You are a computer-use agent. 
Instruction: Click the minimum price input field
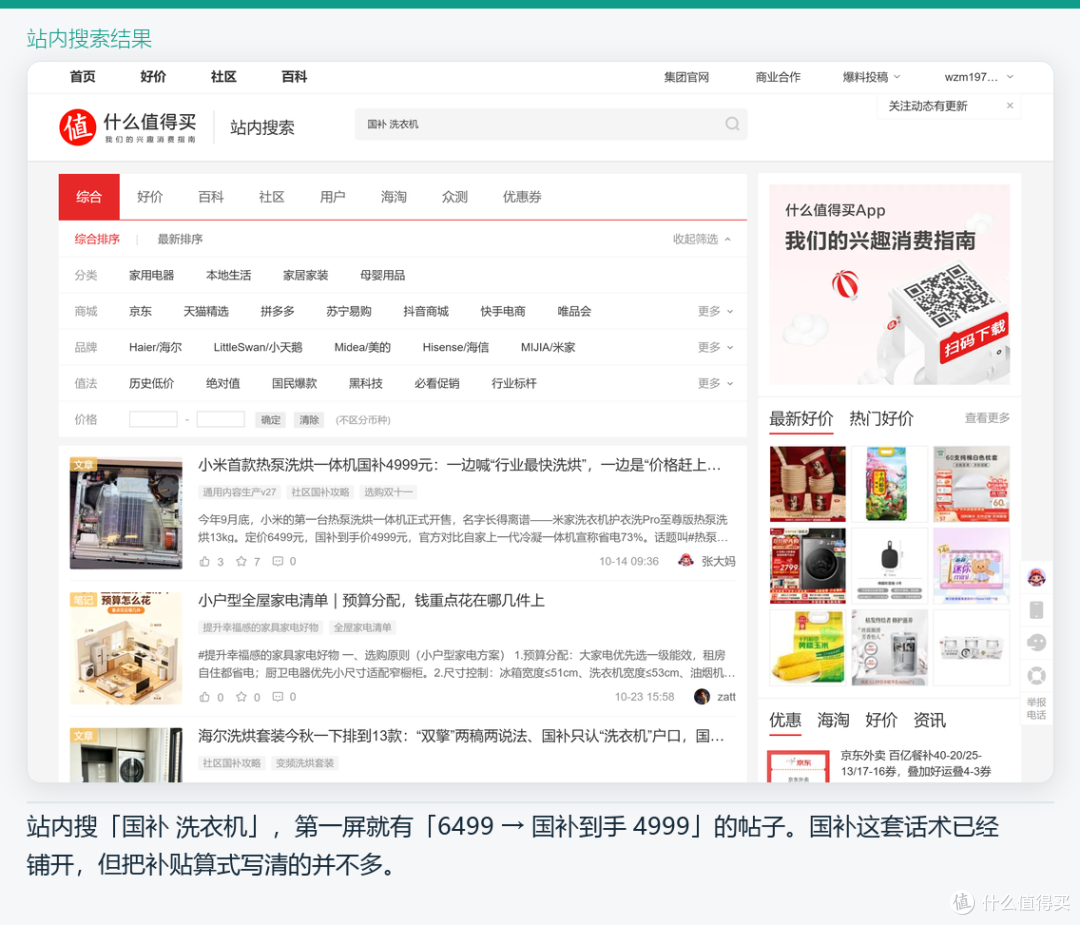(154, 419)
